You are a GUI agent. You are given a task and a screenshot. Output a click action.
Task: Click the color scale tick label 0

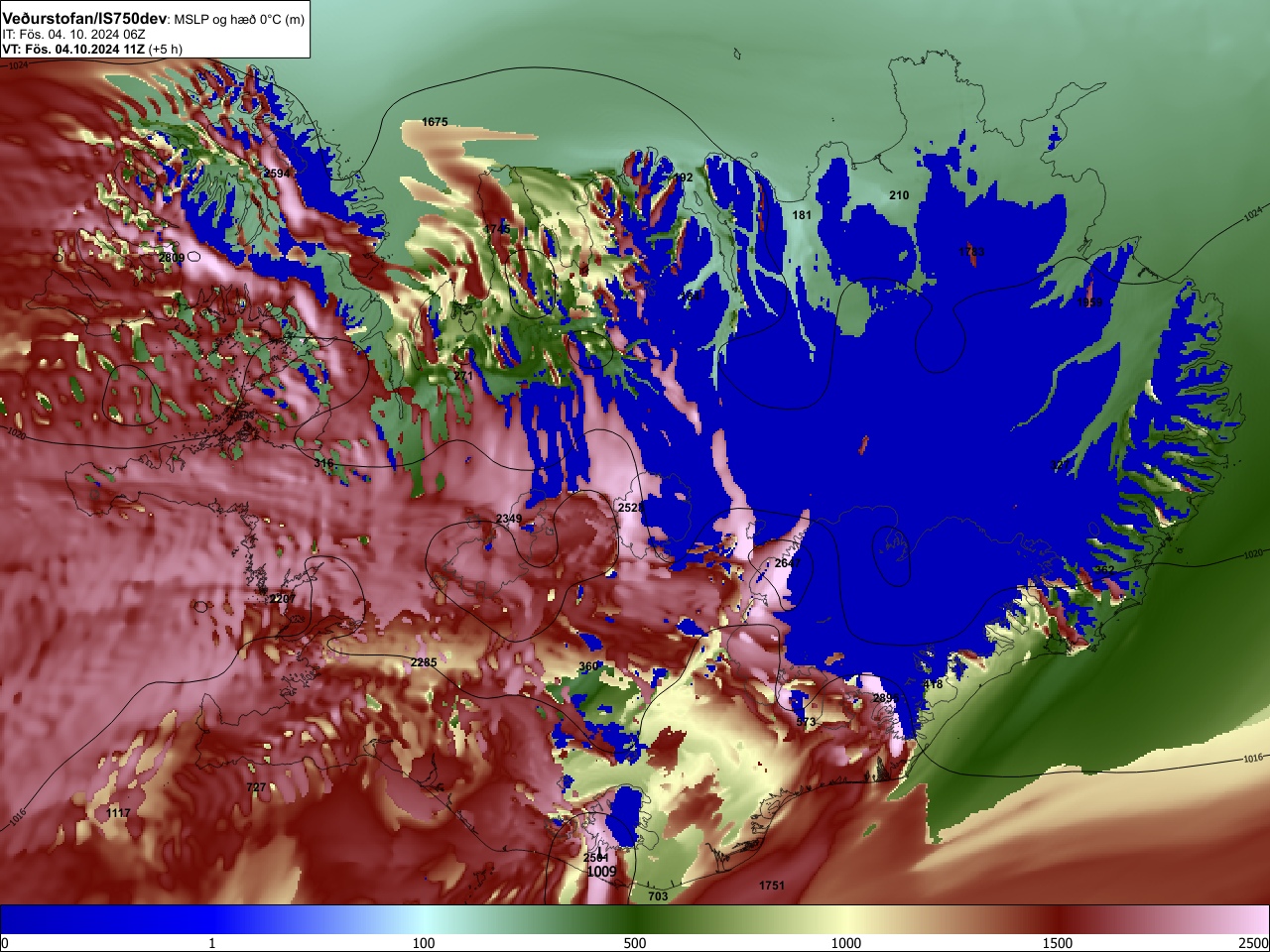[x=5, y=943]
